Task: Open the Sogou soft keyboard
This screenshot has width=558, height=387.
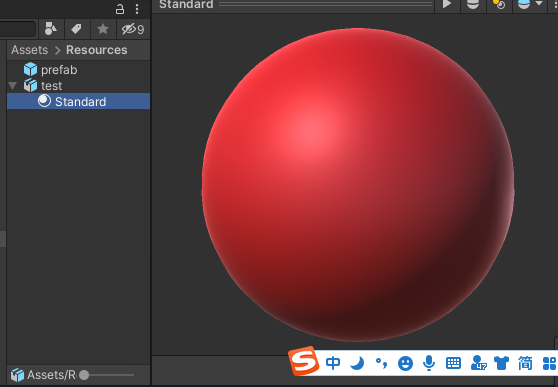Action: 453,363
